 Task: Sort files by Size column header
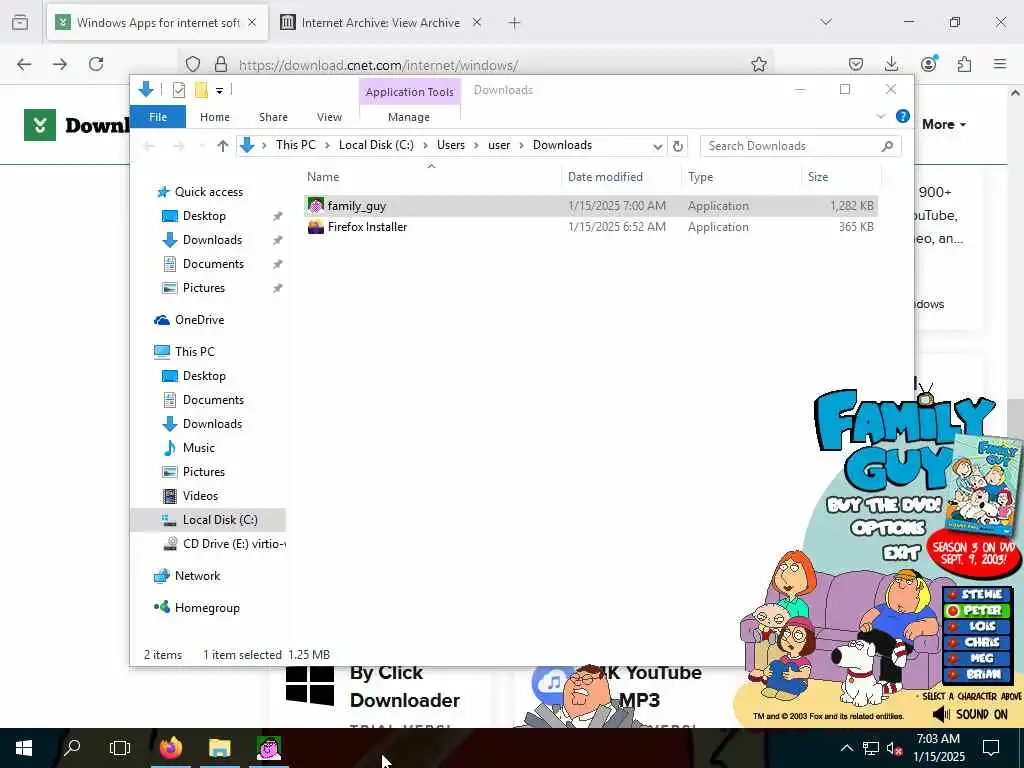818,177
